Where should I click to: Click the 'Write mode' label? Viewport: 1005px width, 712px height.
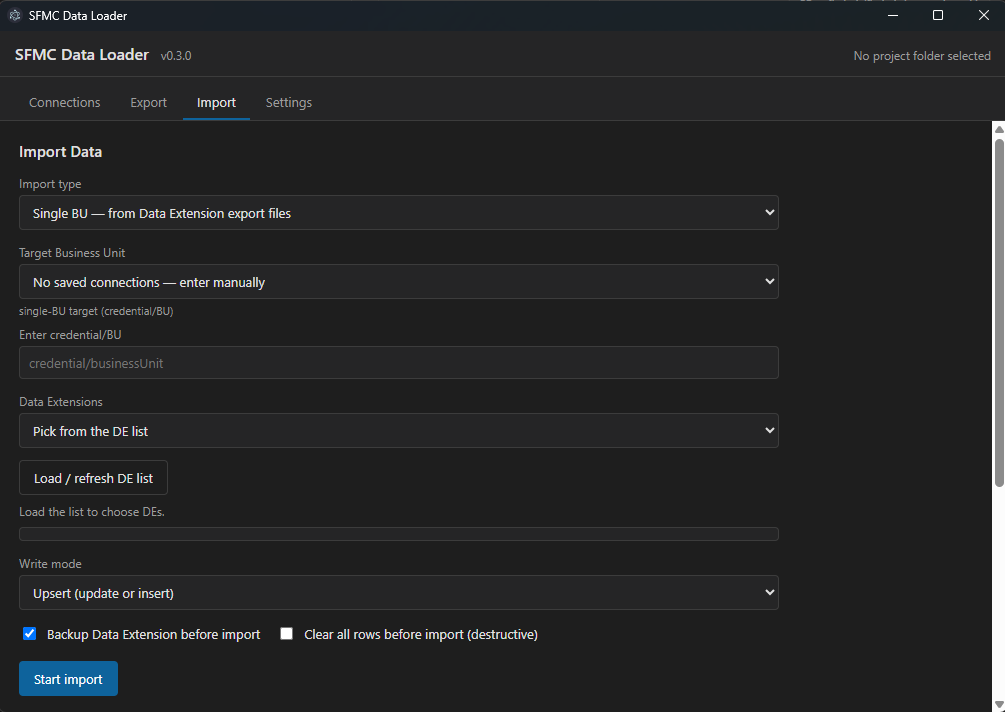(x=50, y=564)
